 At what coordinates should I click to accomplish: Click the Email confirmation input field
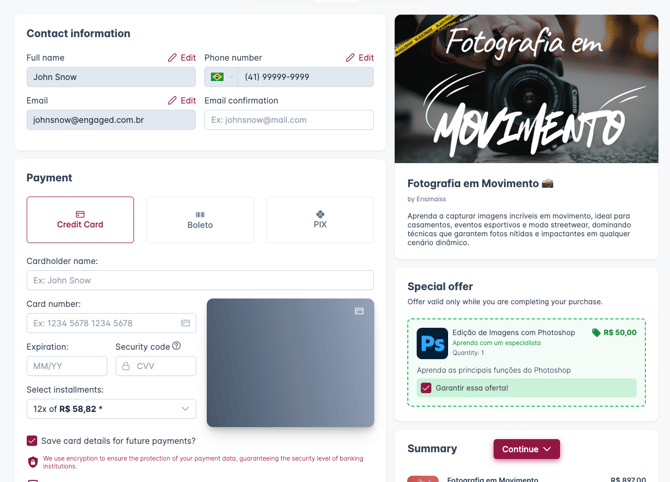click(289, 120)
